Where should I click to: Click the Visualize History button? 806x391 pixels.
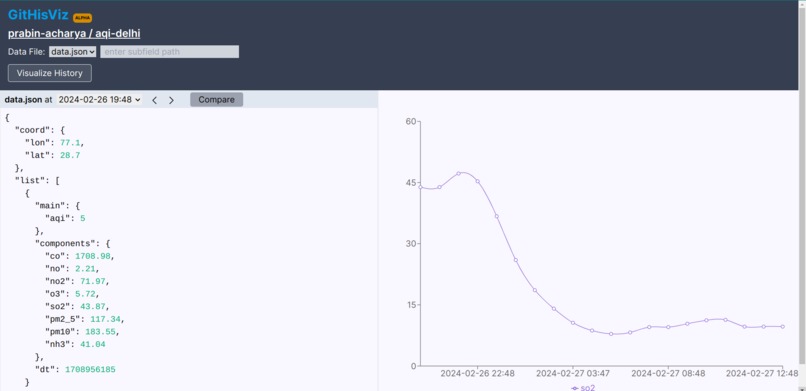[50, 73]
